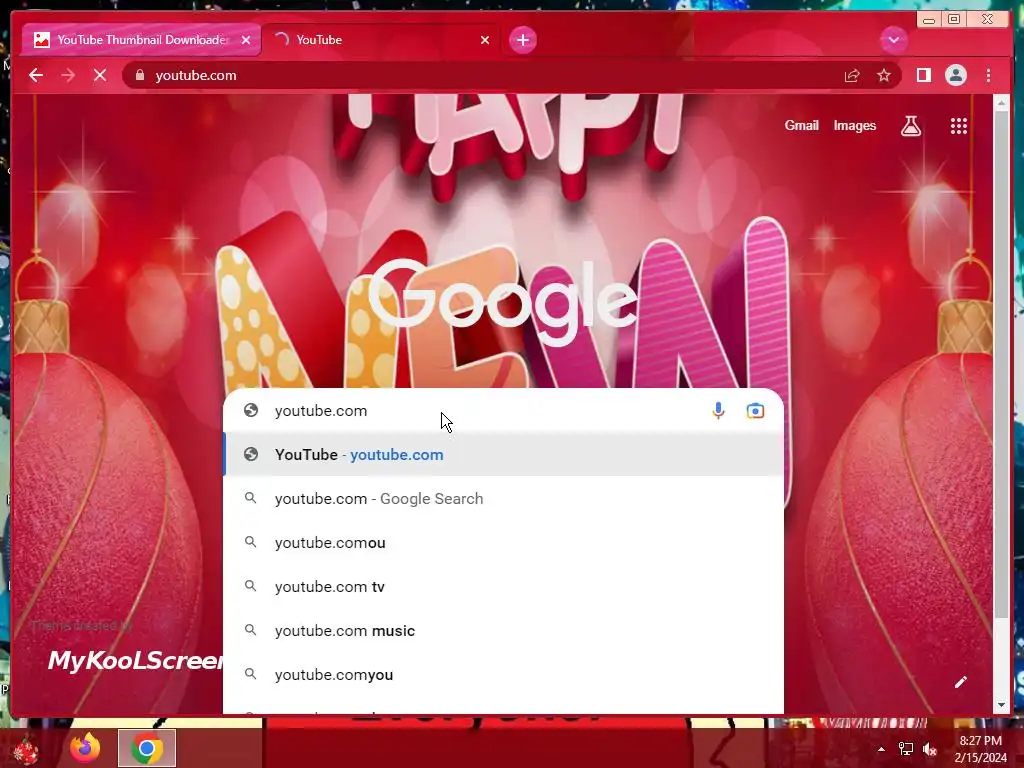This screenshot has width=1024, height=768.
Task: Show hidden system tray icons
Action: [881, 749]
